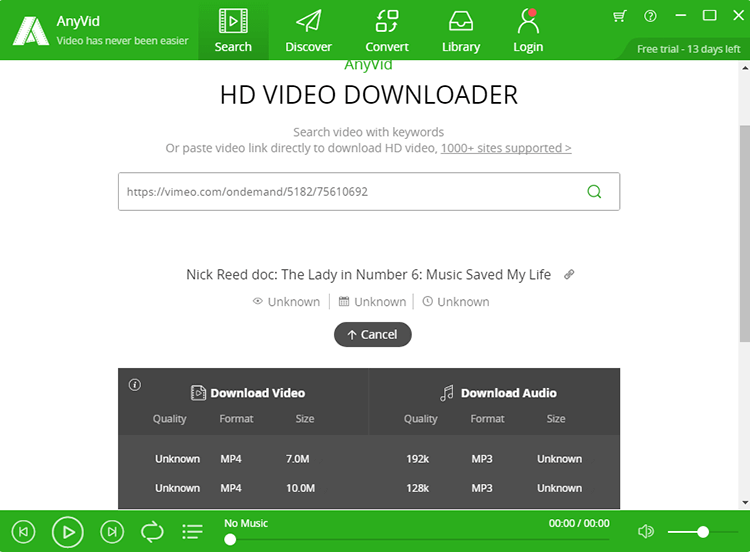Go to the Library tab

tap(461, 30)
